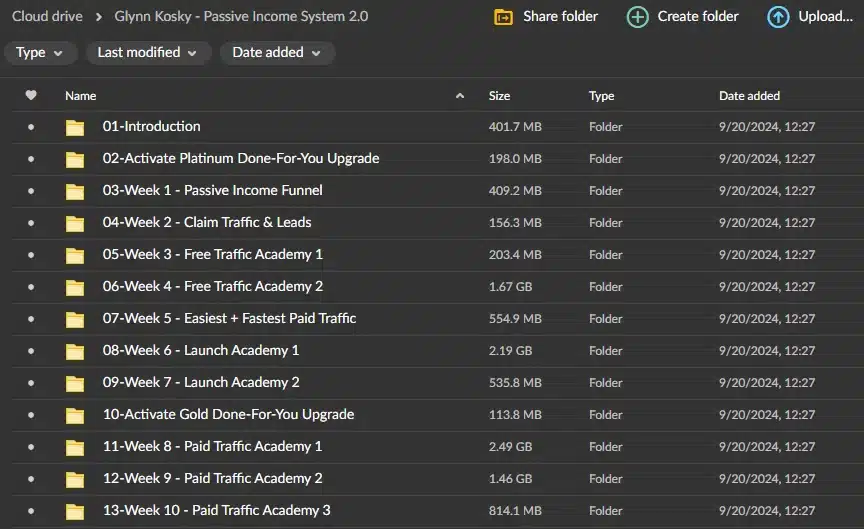This screenshot has height=529, width=864.
Task: Open 07-Week 5 - Easiest + Fastest Paid Traffic name
Action: tap(229, 318)
